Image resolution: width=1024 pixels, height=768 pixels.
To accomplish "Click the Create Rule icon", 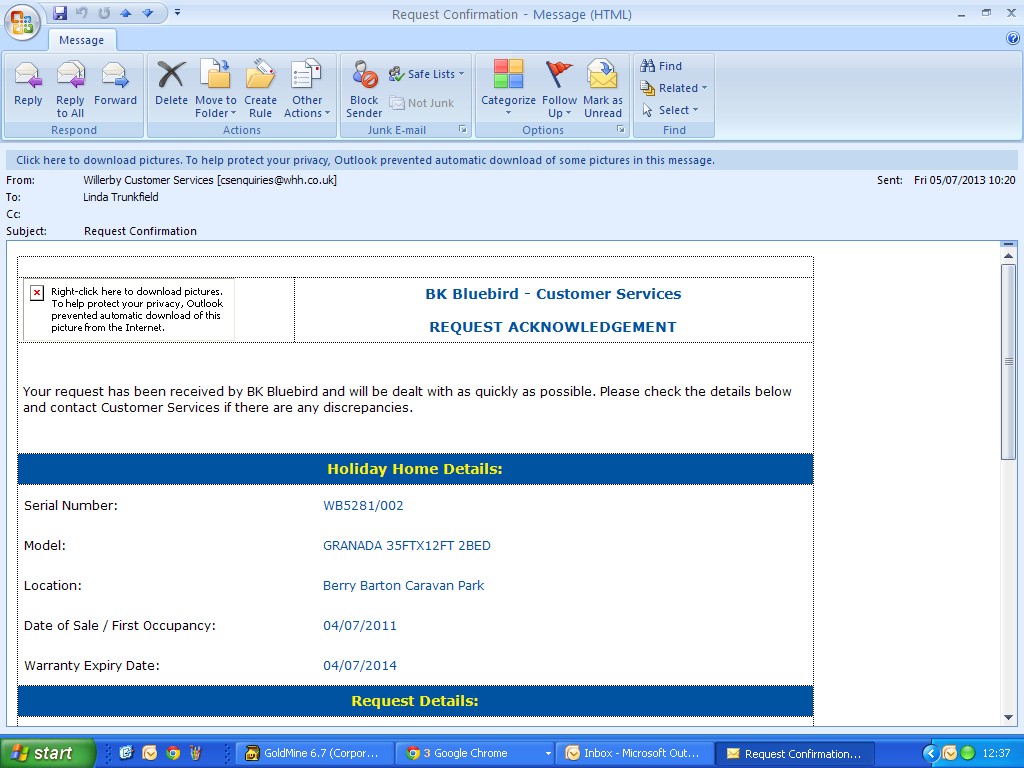I will pyautogui.click(x=260, y=88).
